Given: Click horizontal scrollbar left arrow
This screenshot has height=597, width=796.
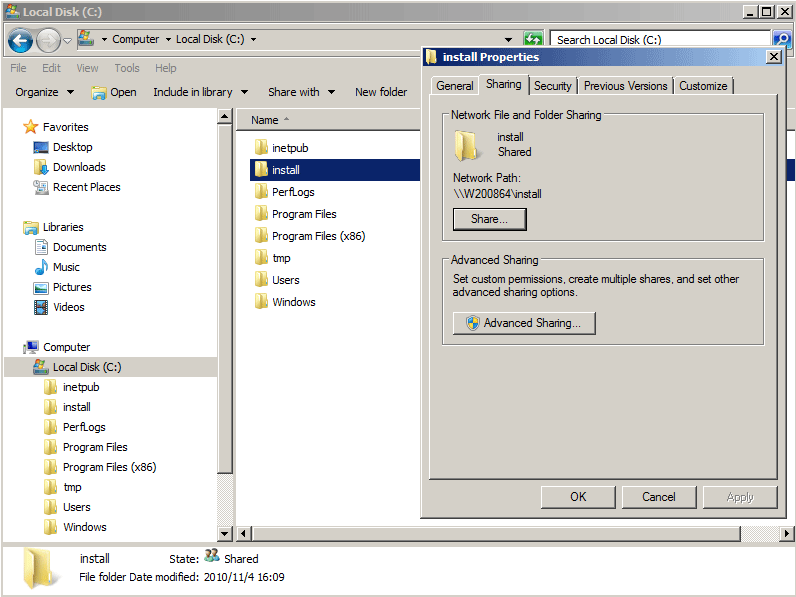Looking at the screenshot, I should [x=244, y=534].
